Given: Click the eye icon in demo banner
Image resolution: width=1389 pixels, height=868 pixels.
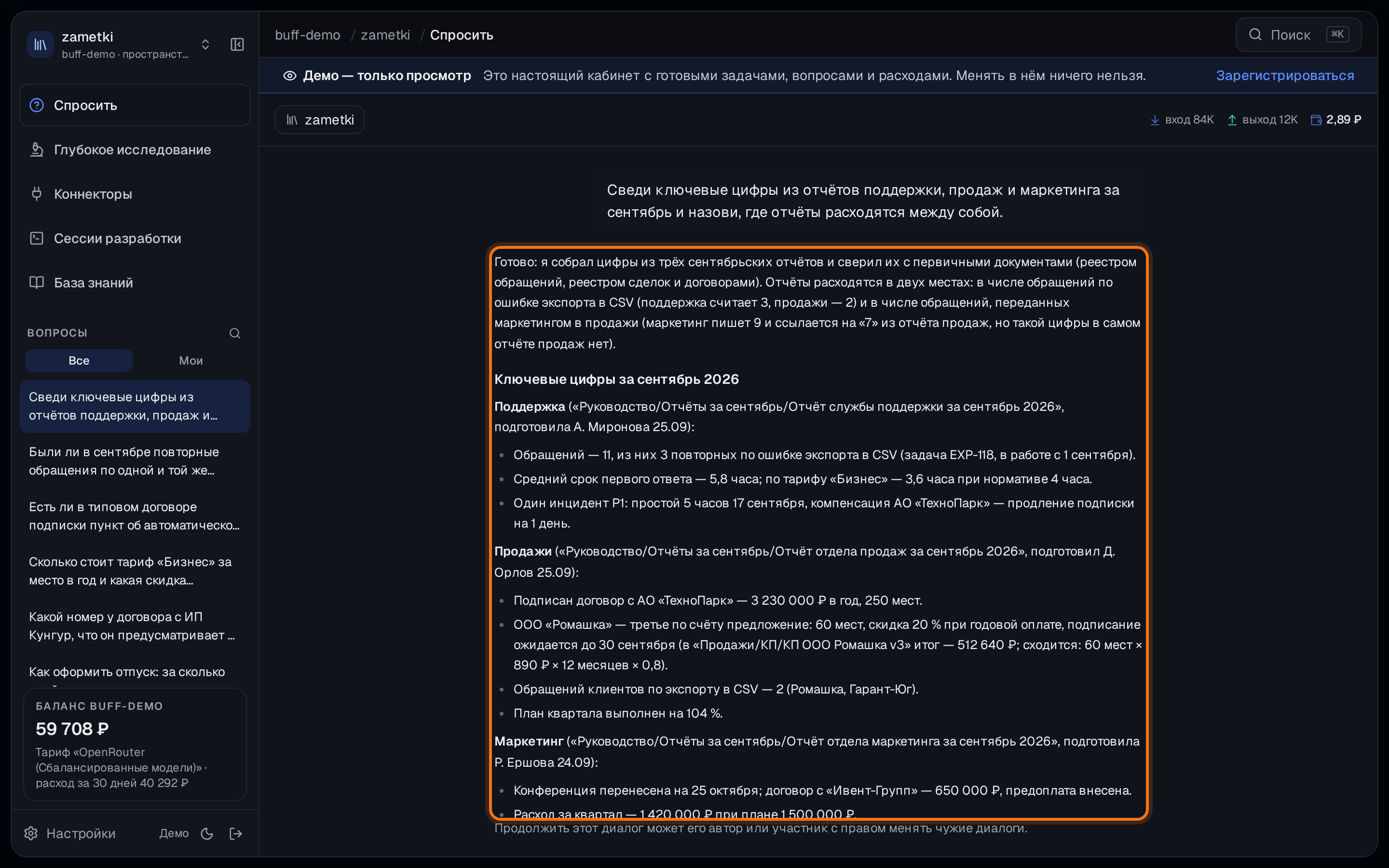Looking at the screenshot, I should pyautogui.click(x=290, y=76).
